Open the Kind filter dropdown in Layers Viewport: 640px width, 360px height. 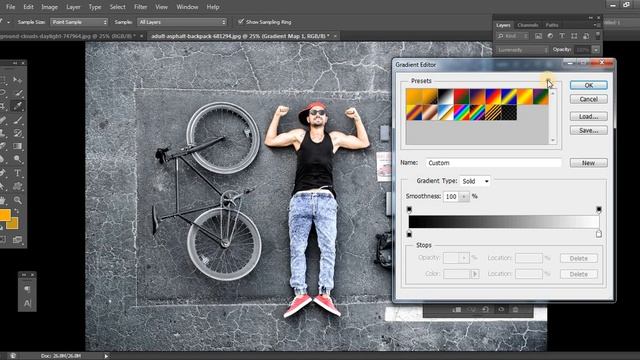tap(513, 36)
